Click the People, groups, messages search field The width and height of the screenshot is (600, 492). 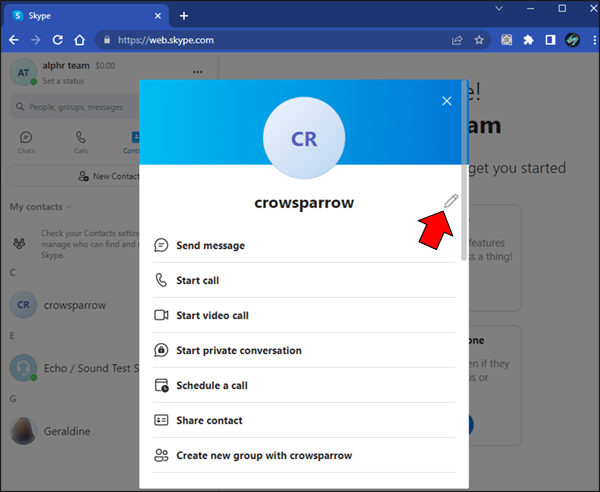click(x=75, y=107)
